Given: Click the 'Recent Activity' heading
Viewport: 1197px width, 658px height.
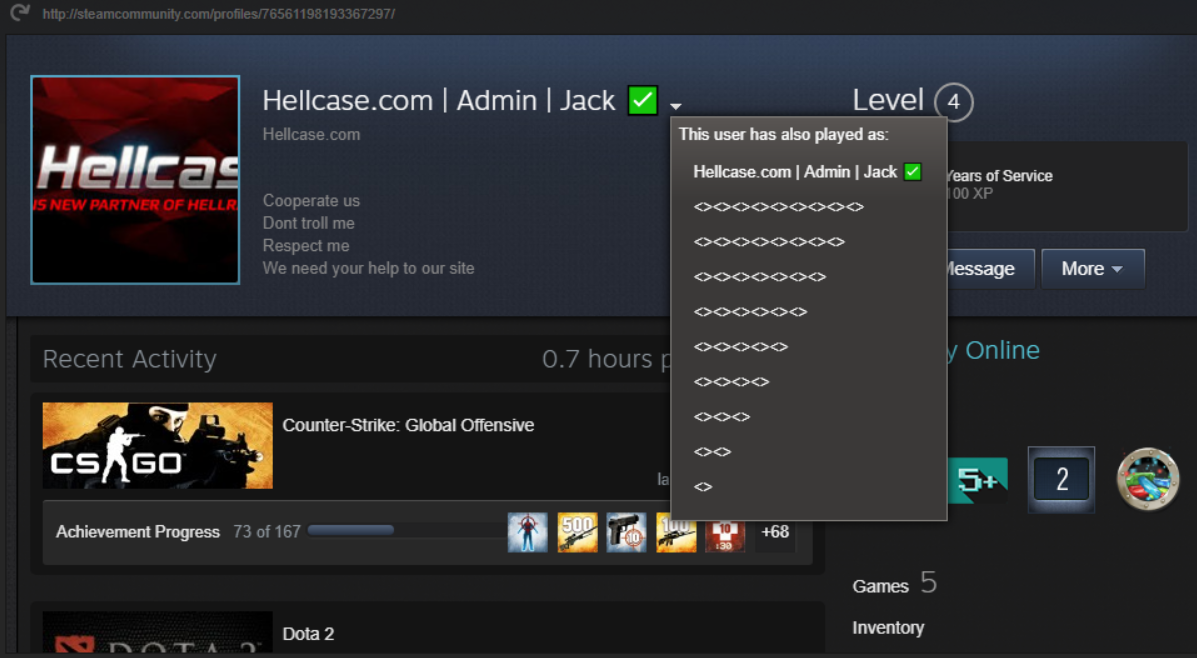Looking at the screenshot, I should pyautogui.click(x=130, y=359).
